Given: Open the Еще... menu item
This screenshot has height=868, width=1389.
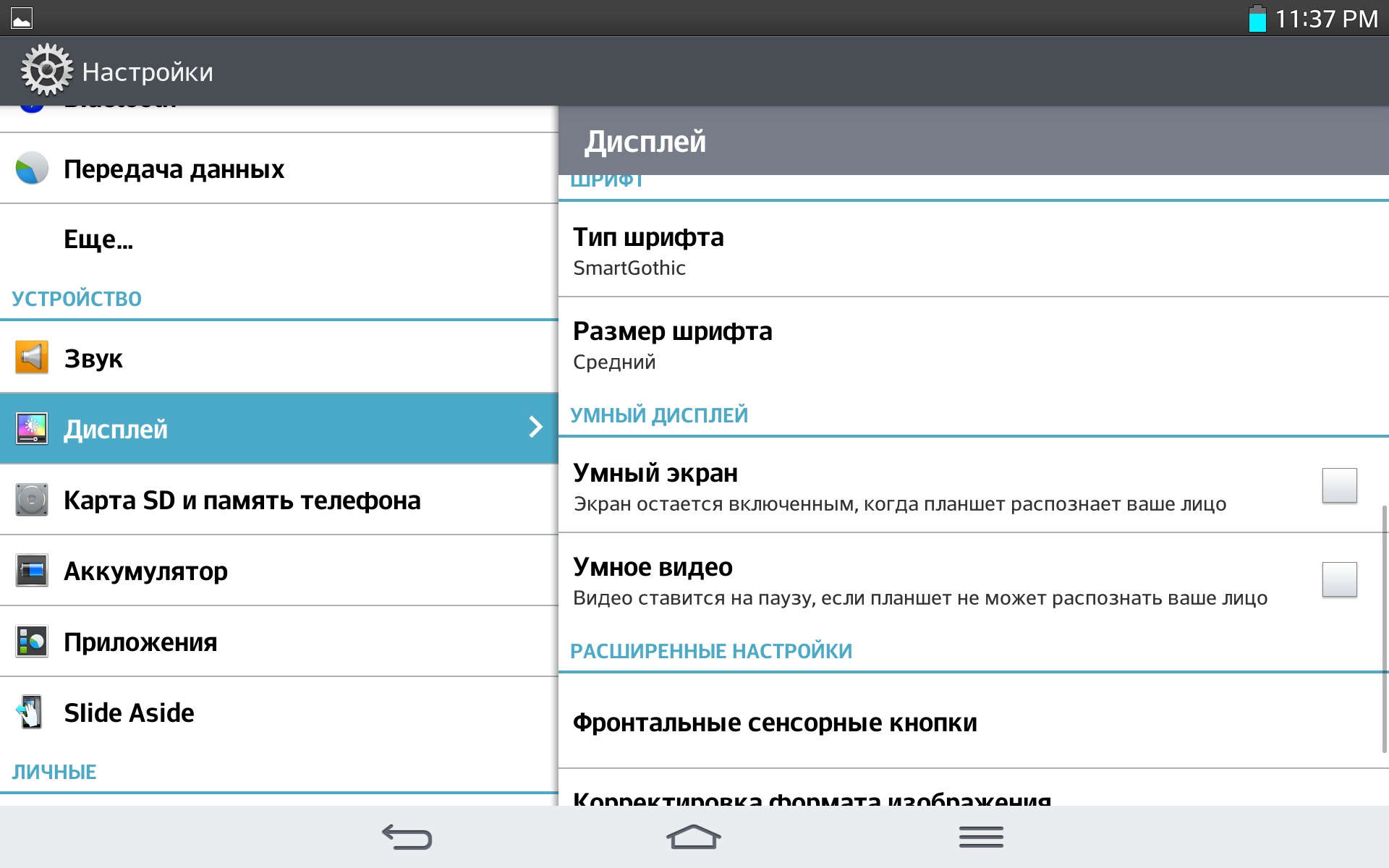Looking at the screenshot, I should (98, 239).
